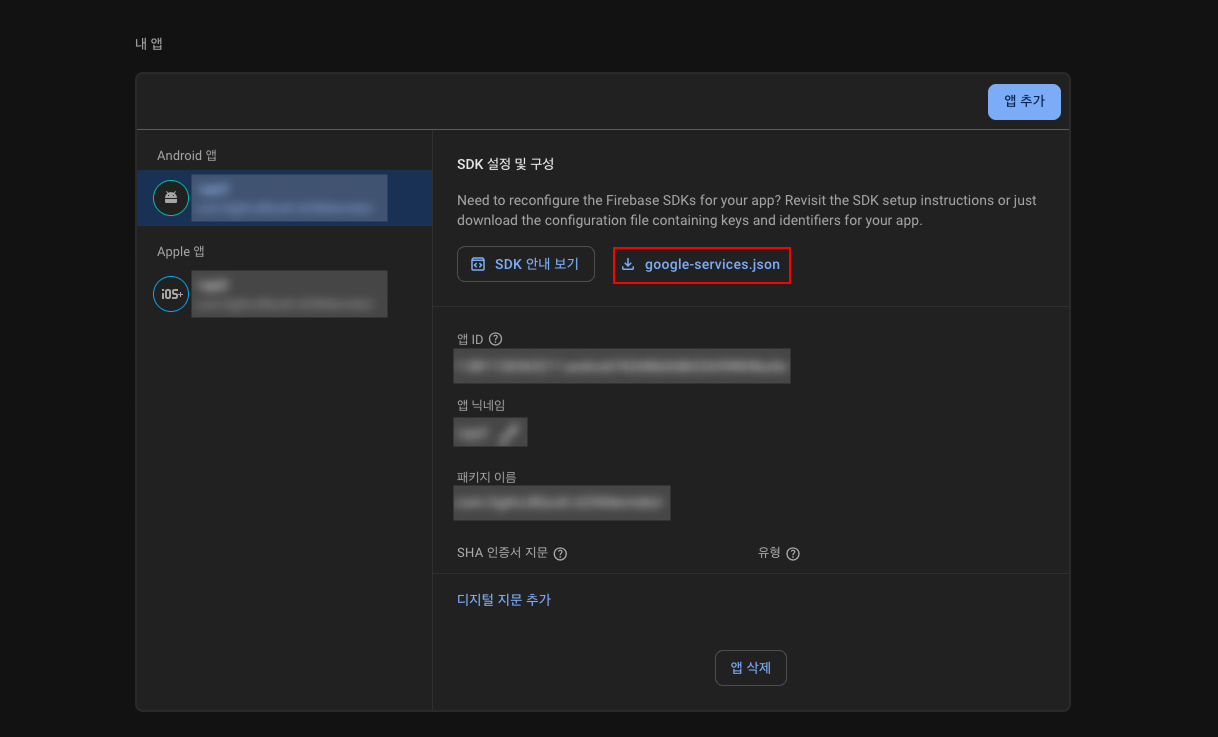Select the Android app list row
1218x737 pixels.
284,197
